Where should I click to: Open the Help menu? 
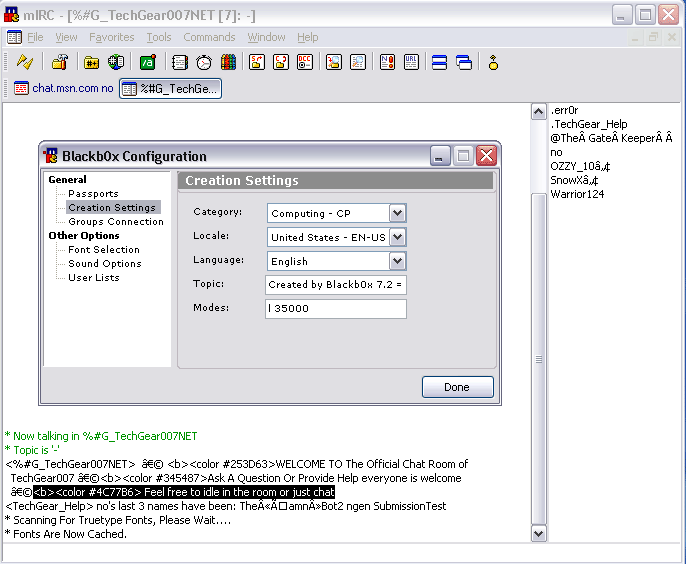click(x=308, y=37)
